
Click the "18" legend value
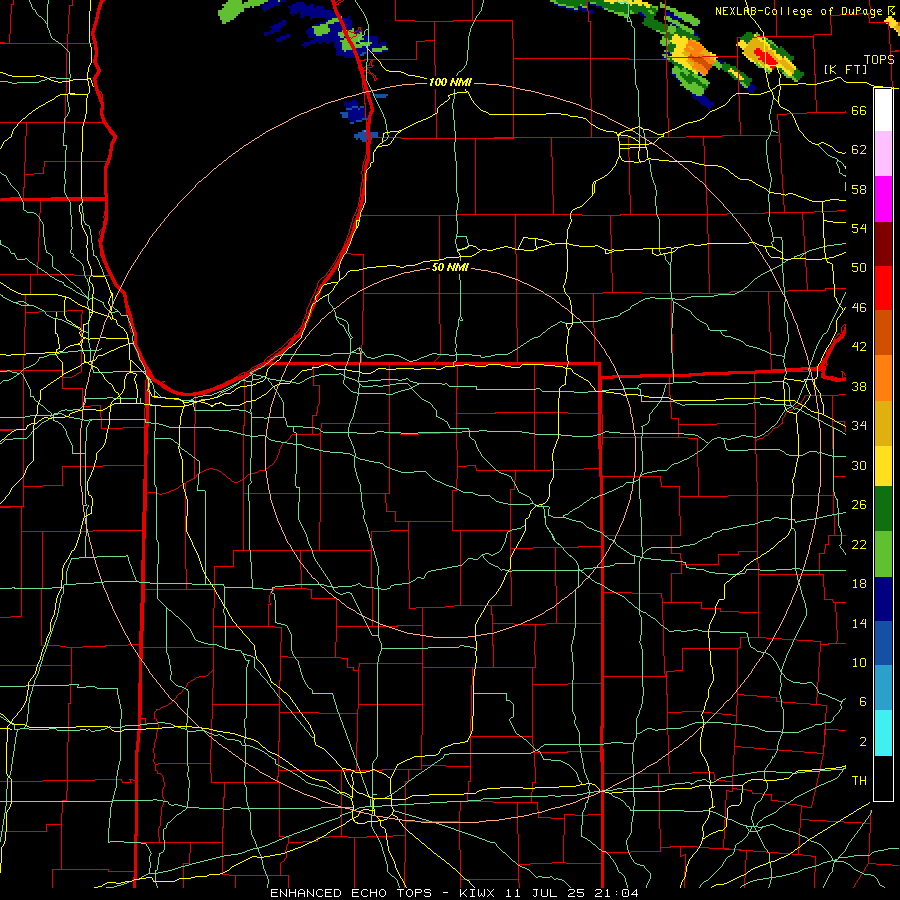859,584
